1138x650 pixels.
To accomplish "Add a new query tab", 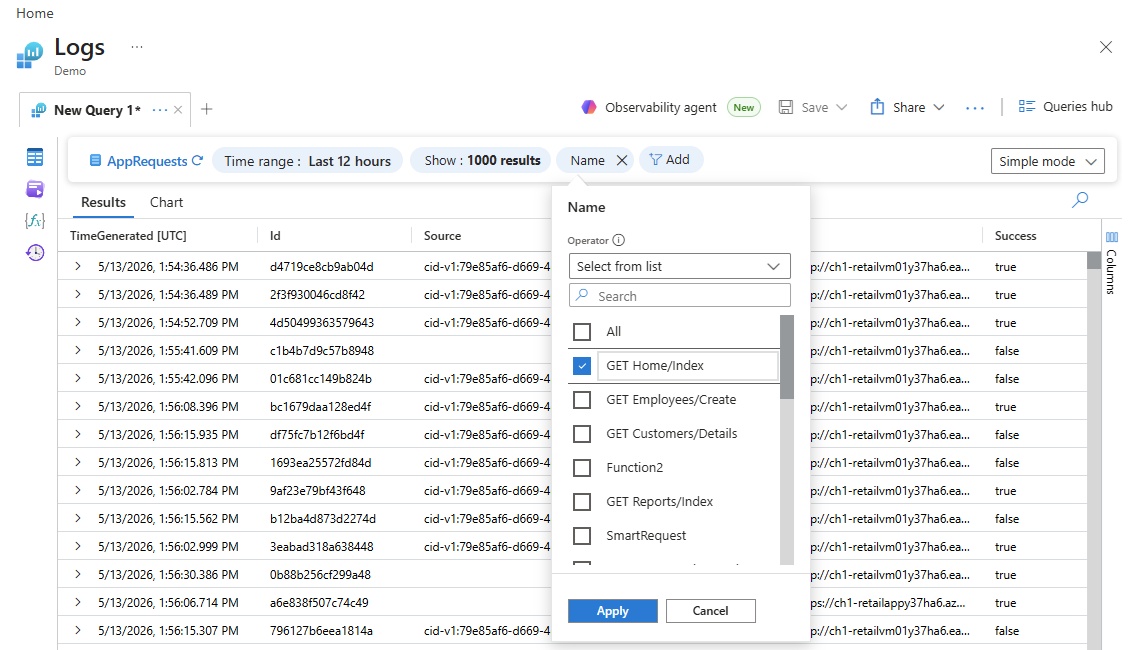I will (x=207, y=109).
